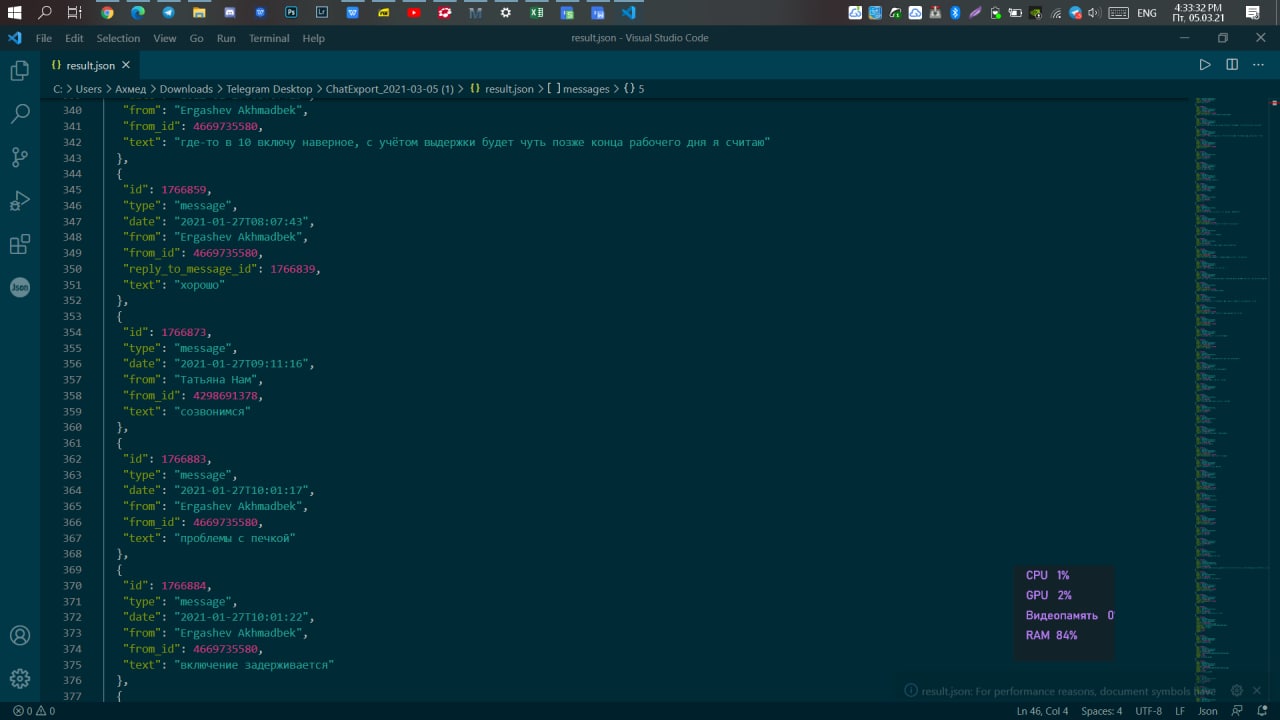Click "включение задерживается" on line 375
This screenshot has width=1280, height=720.
[x=254, y=665]
